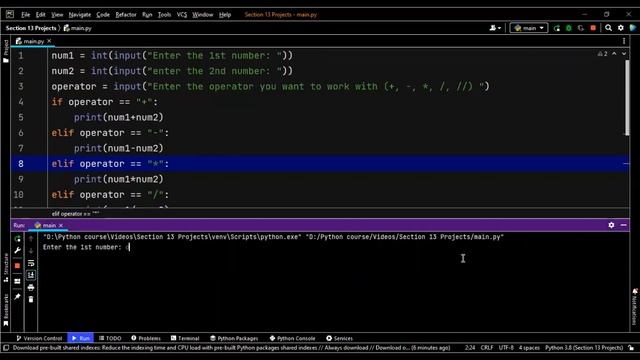The image size is (640, 360).
Task: Hide the Run tool window
Action: click(623, 225)
